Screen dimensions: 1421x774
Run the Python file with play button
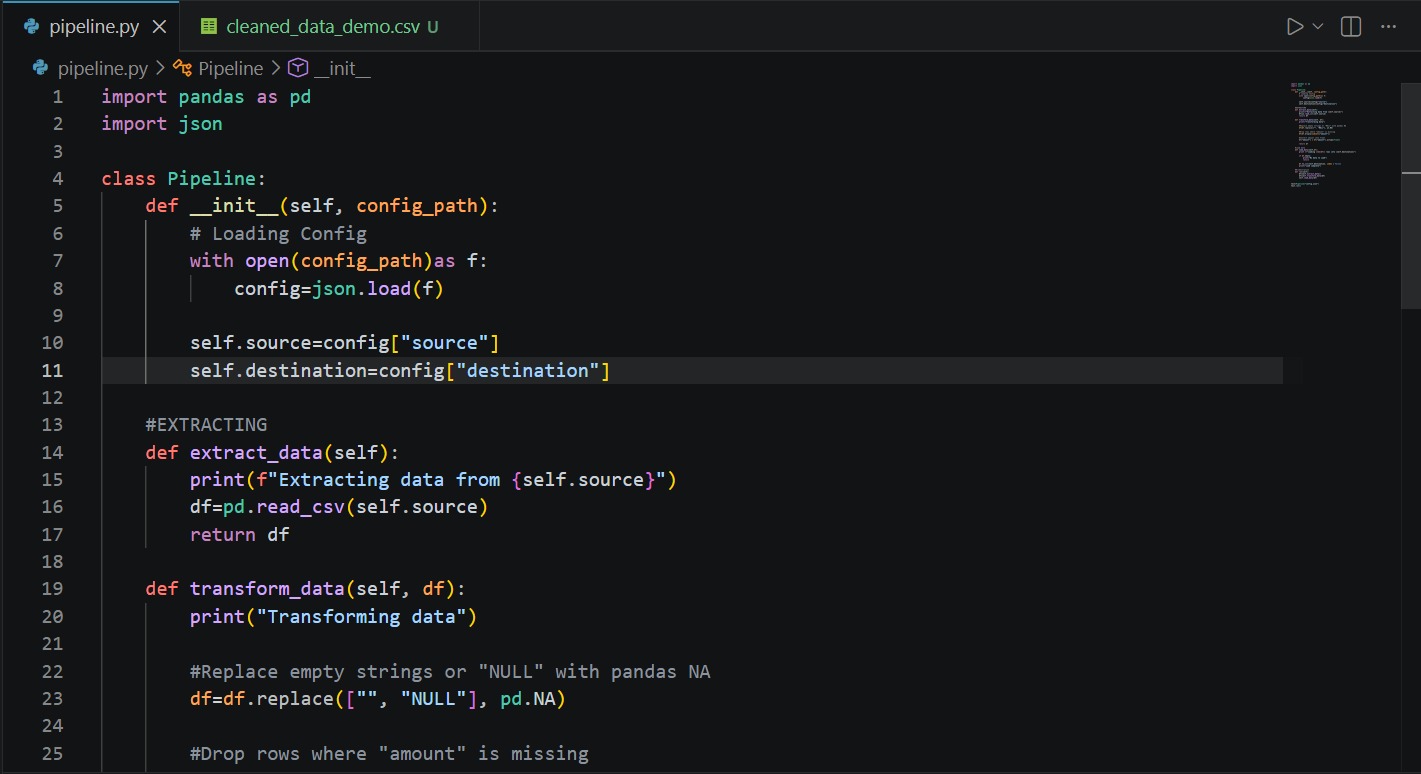pos(1295,27)
